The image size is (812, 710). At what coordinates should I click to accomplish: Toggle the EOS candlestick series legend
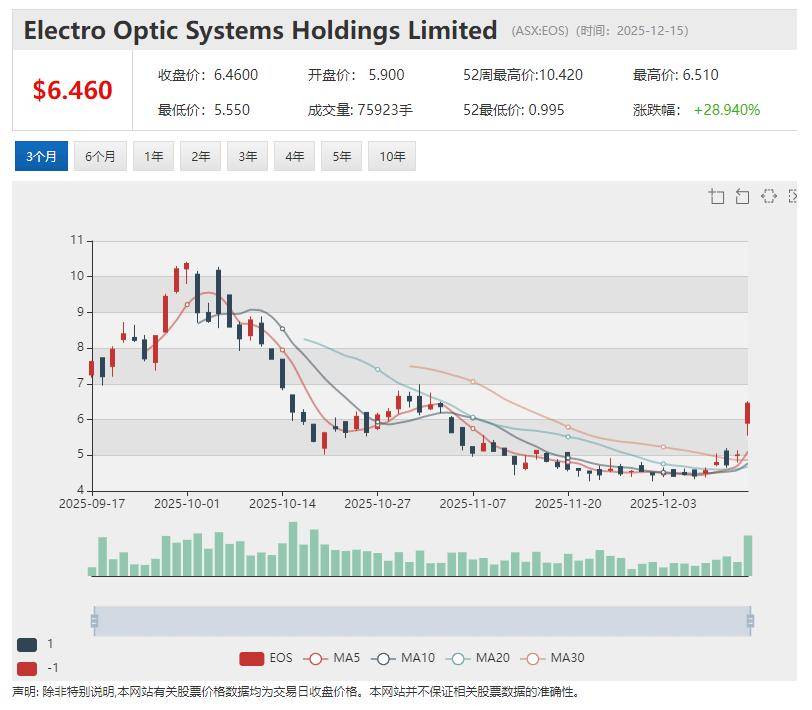[x=266, y=658]
